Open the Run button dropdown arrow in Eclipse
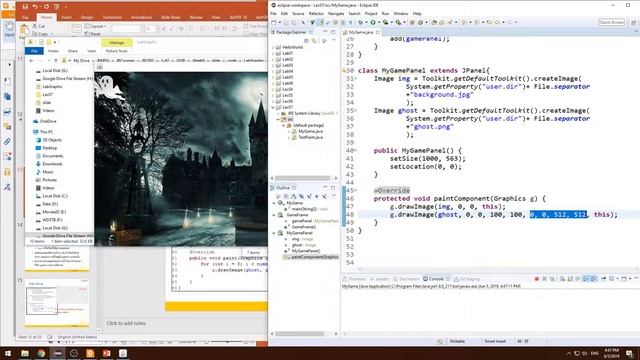The width and height of the screenshot is (640, 360). pyautogui.click(x=378, y=22)
